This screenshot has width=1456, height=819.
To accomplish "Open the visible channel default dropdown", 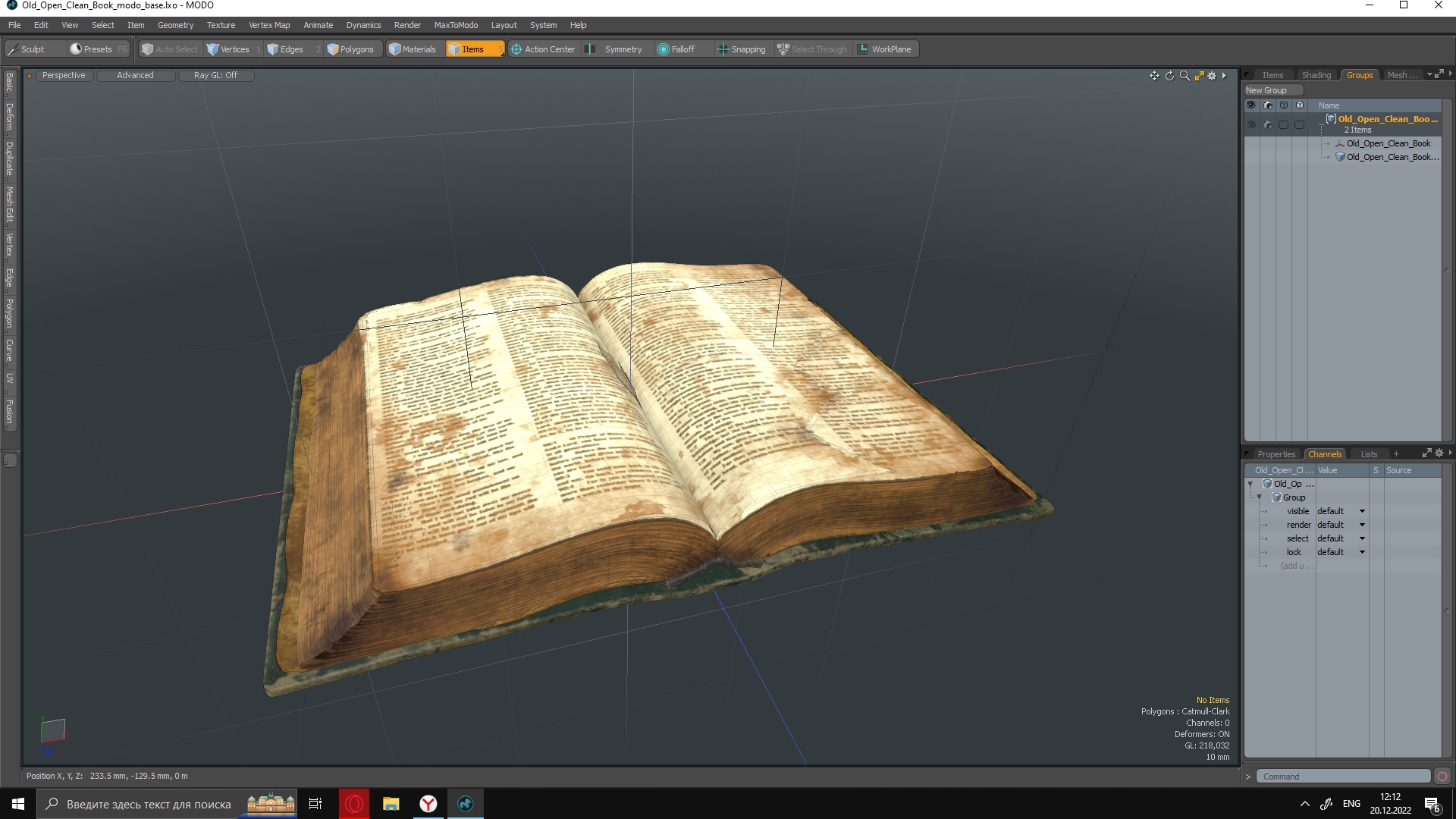I will coord(1362,511).
